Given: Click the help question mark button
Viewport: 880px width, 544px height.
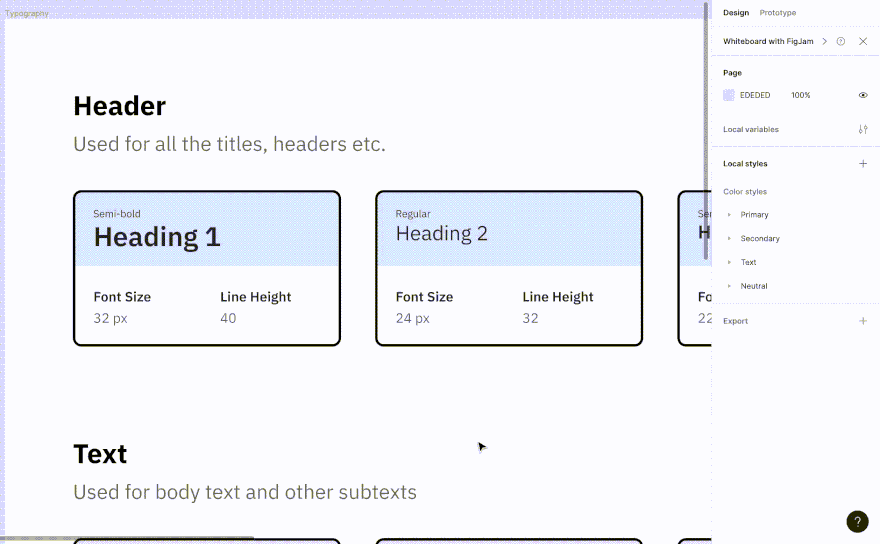Looking at the screenshot, I should click(x=857, y=521).
